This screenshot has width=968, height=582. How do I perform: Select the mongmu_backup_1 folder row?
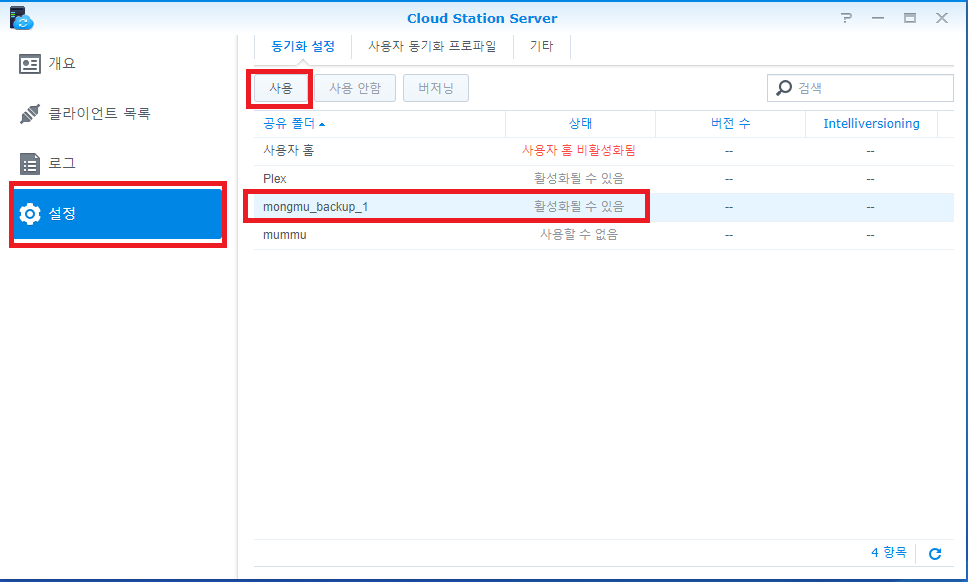pyautogui.click(x=604, y=207)
